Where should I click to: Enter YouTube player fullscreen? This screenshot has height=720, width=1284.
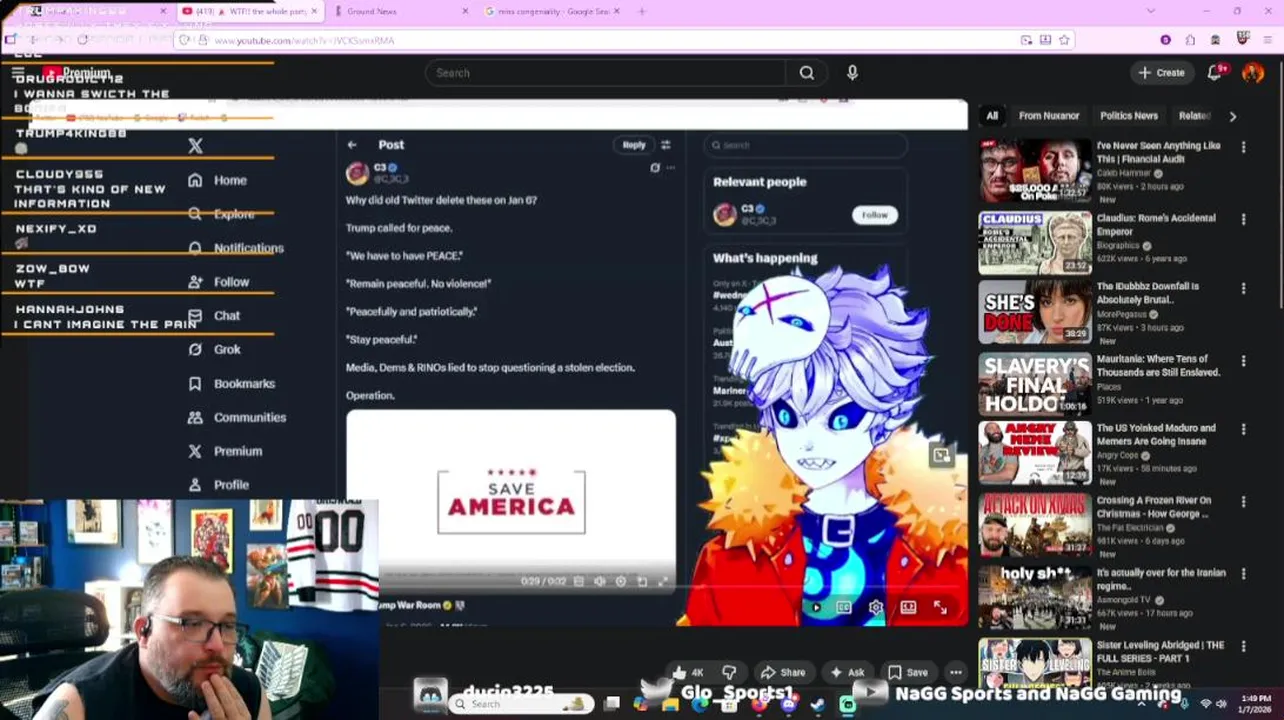point(940,607)
